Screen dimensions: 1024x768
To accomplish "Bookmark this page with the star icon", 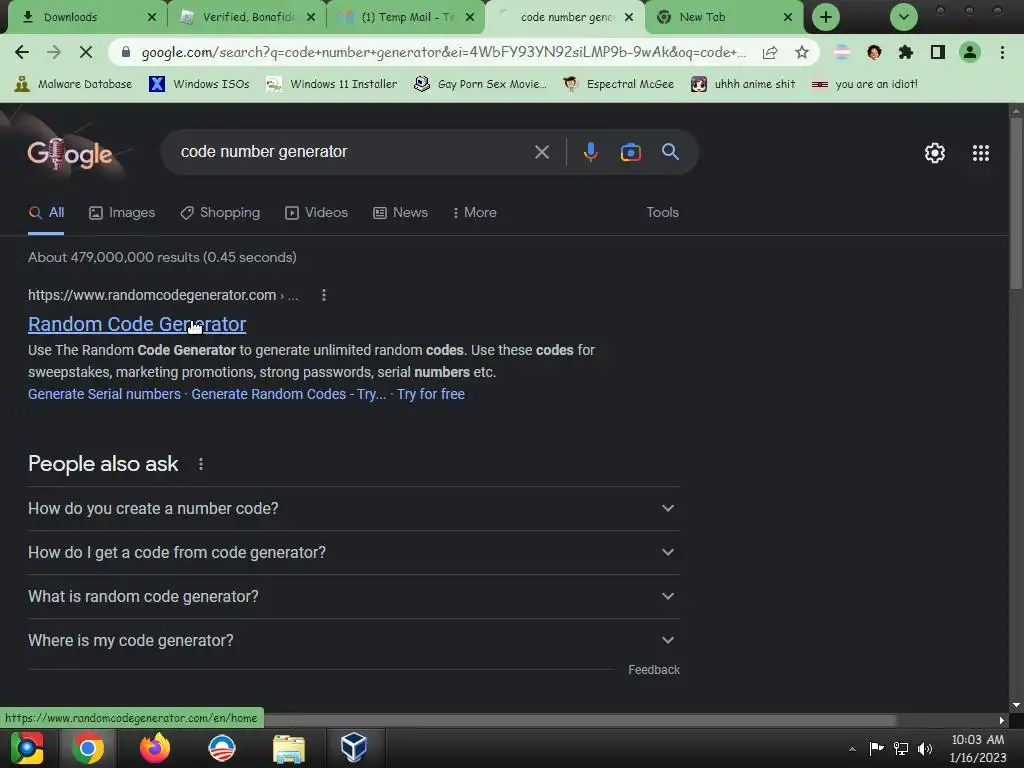I will click(x=802, y=52).
